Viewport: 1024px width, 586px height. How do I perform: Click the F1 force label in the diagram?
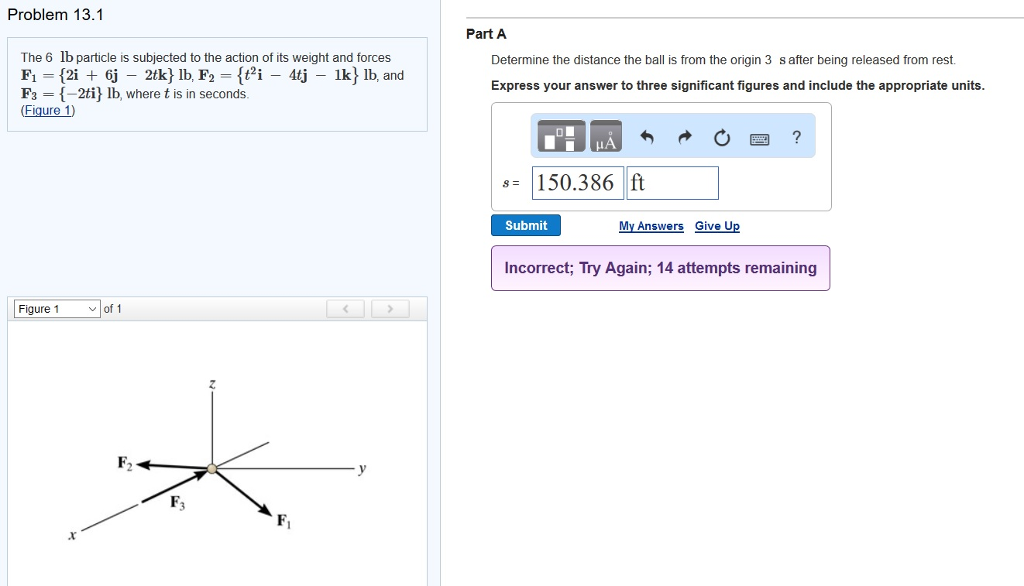click(283, 520)
